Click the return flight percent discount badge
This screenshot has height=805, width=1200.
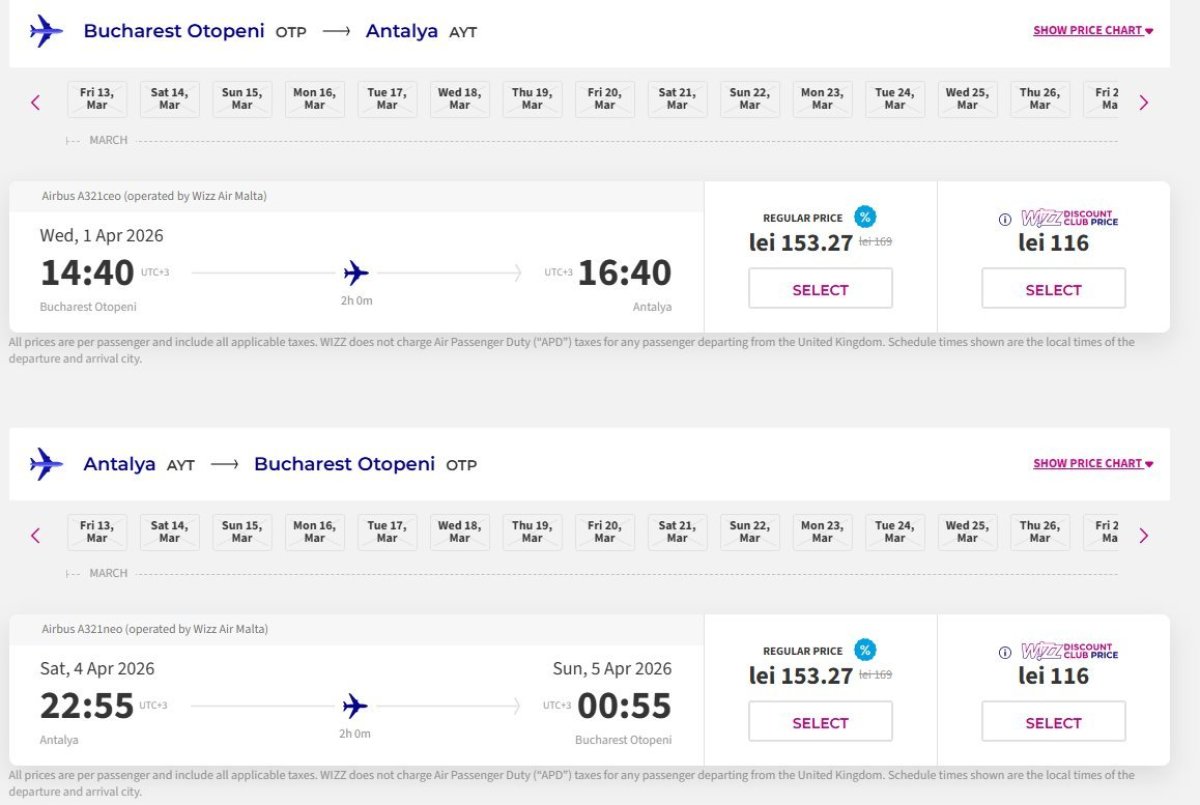(865, 650)
